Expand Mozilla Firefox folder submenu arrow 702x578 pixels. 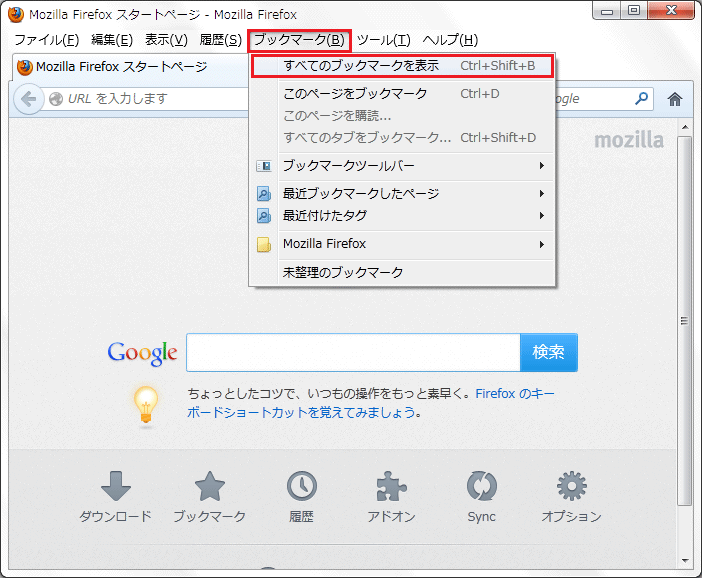[x=542, y=244]
